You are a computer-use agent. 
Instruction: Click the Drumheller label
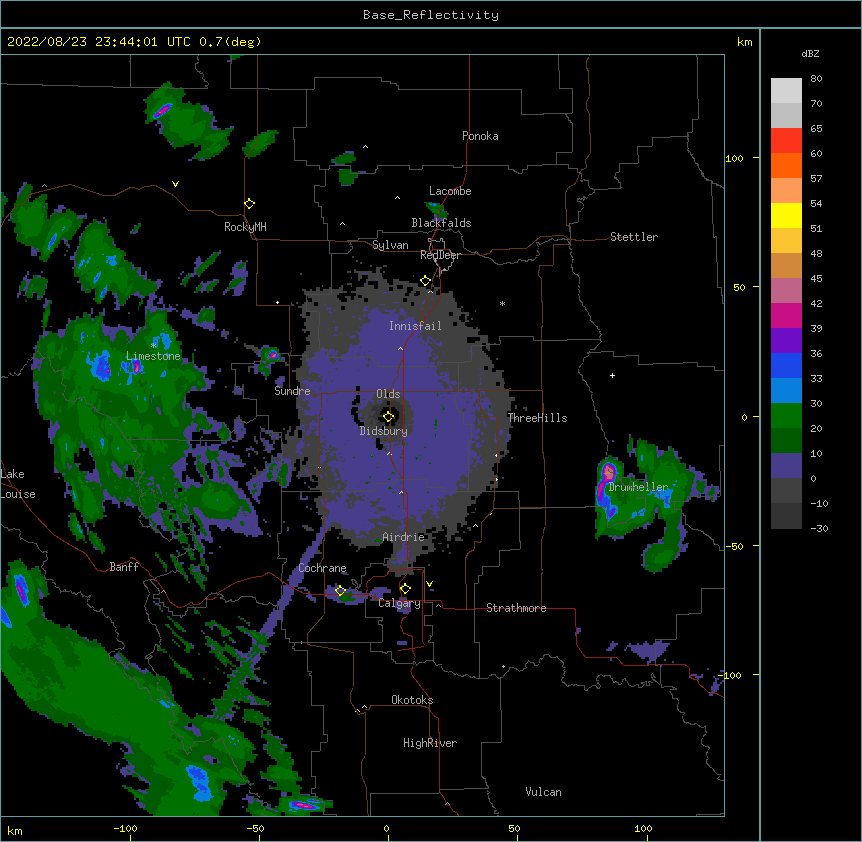tap(638, 487)
